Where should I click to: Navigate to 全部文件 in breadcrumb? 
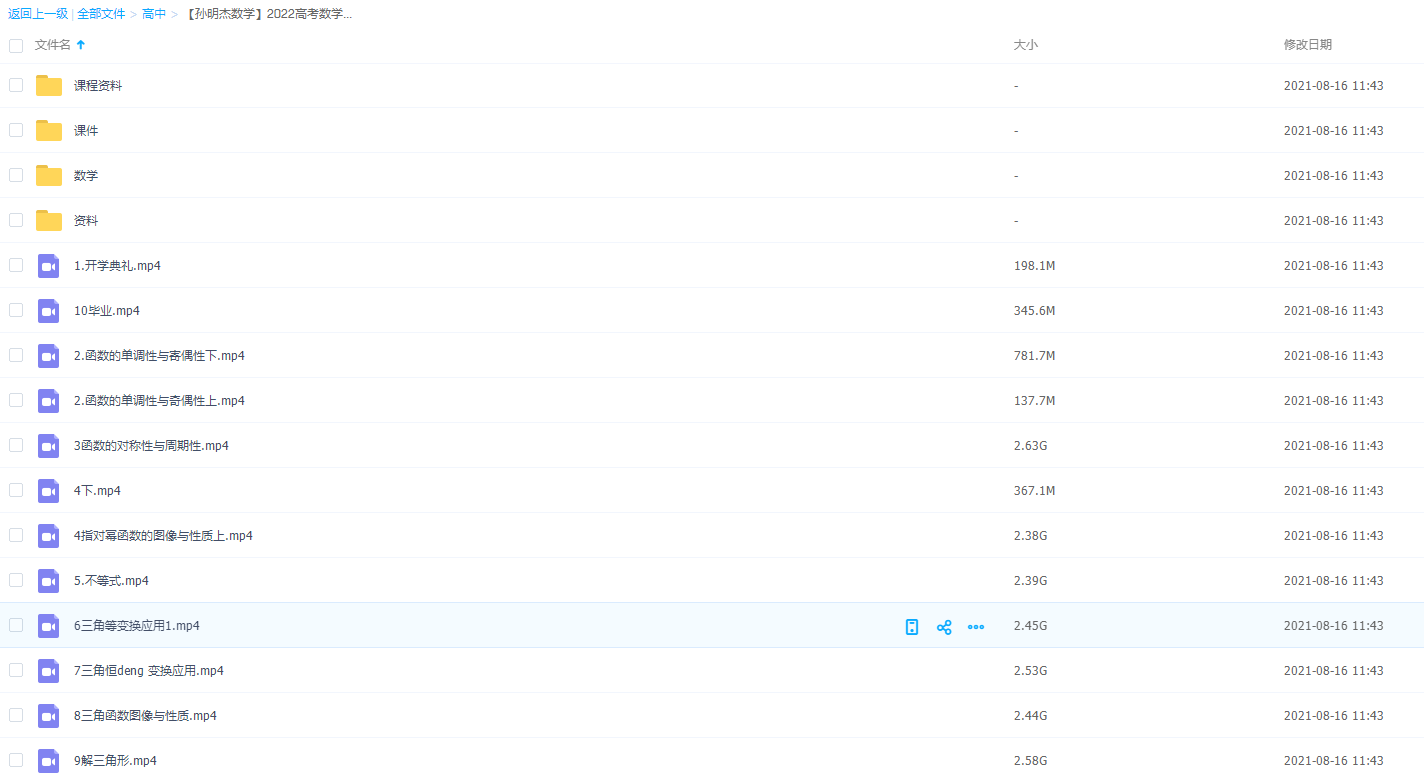click(101, 14)
